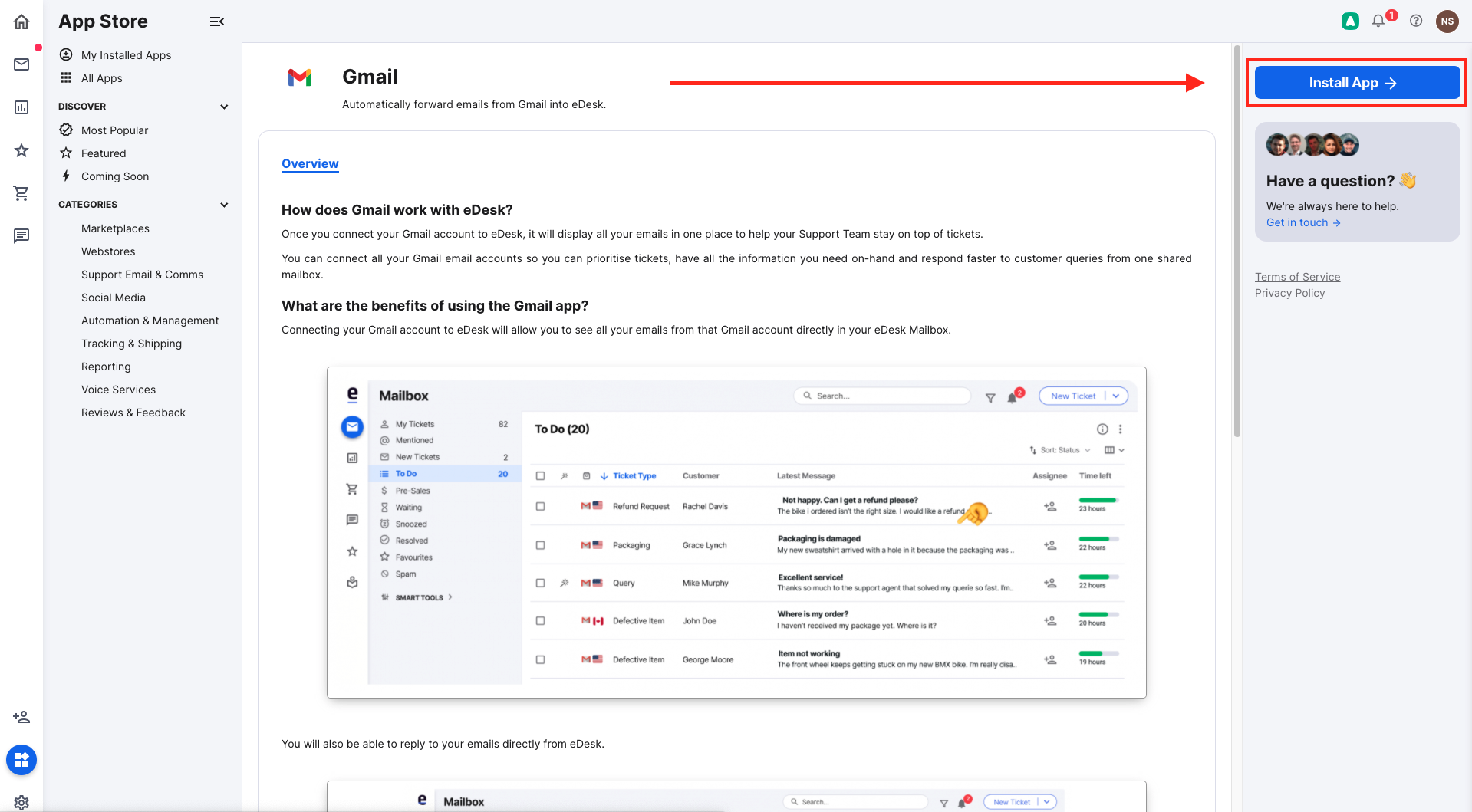Open Support Email & Comms category
The height and width of the screenshot is (812, 1472).
pyautogui.click(x=142, y=275)
